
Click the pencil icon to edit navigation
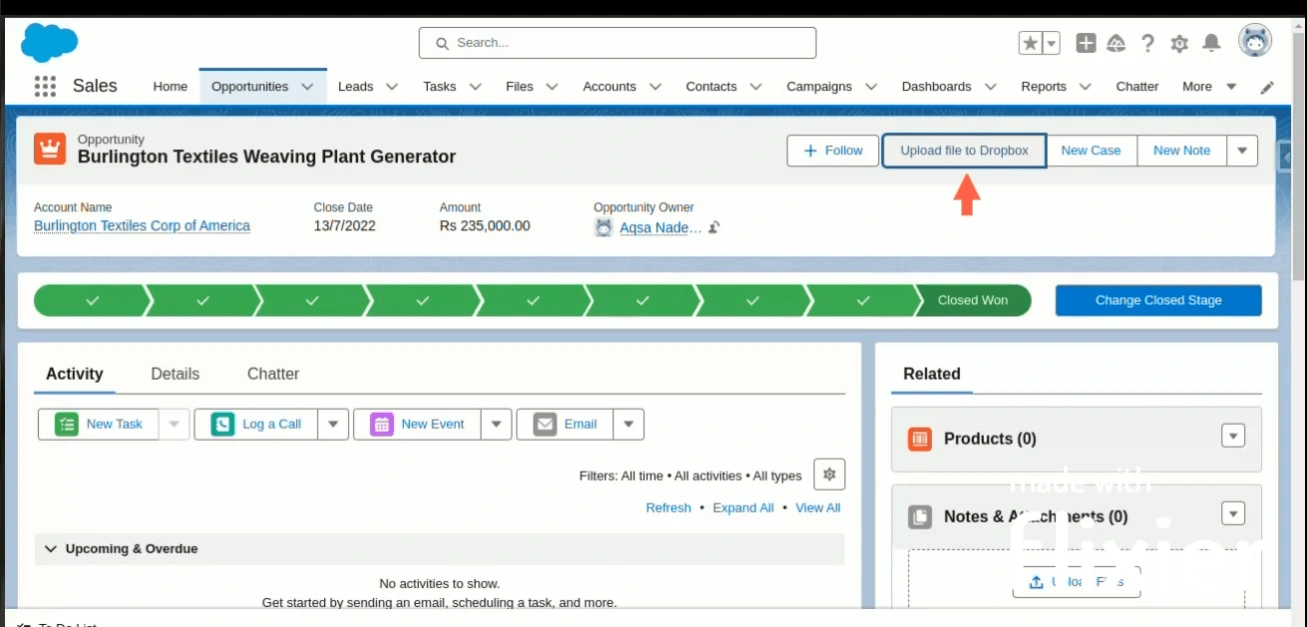click(1267, 87)
